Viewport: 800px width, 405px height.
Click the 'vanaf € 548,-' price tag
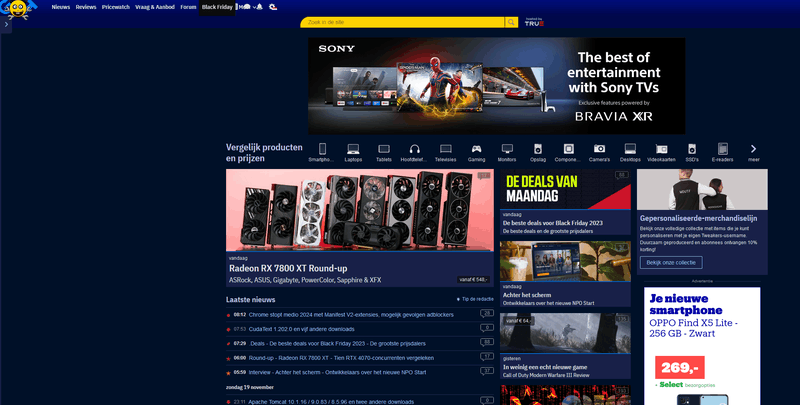click(473, 280)
